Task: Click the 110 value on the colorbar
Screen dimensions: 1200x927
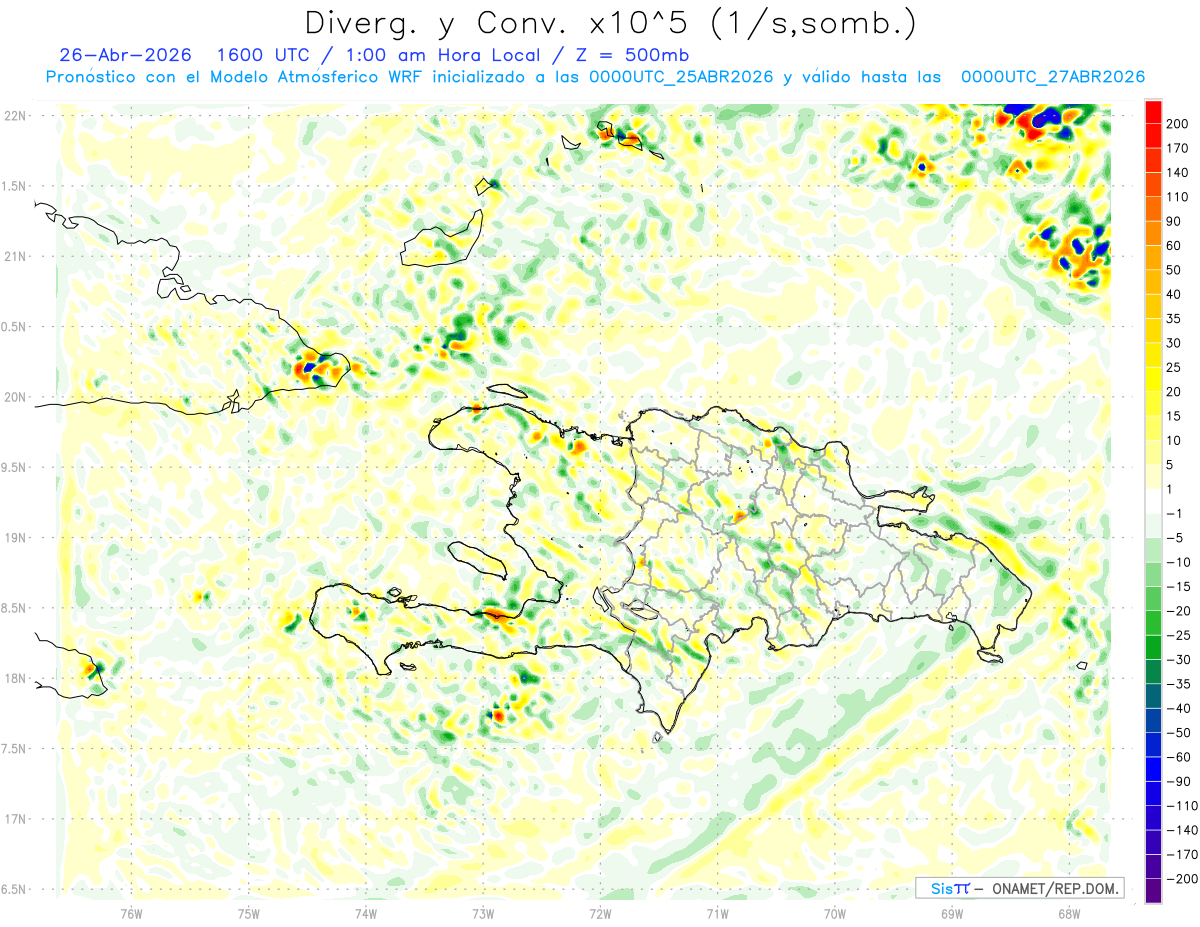Action: 1179,197
